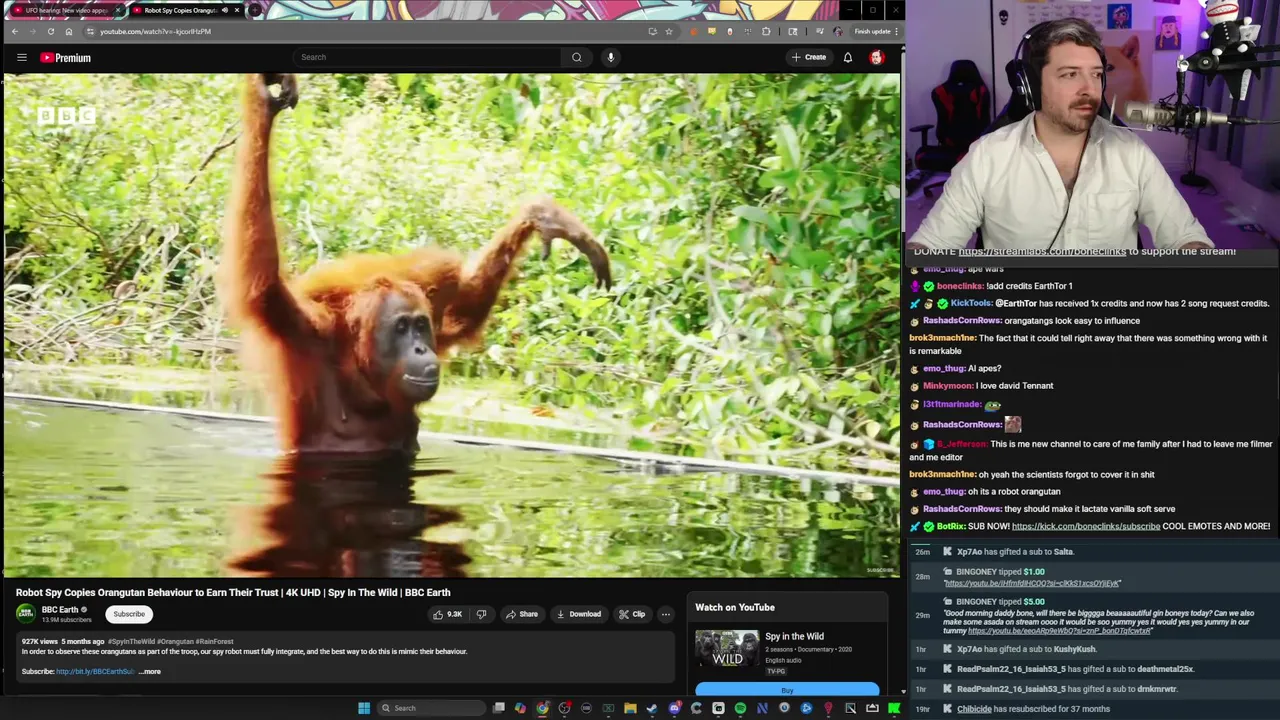Close the Robot Spy Copies Orangutan tab

pyautogui.click(x=236, y=10)
